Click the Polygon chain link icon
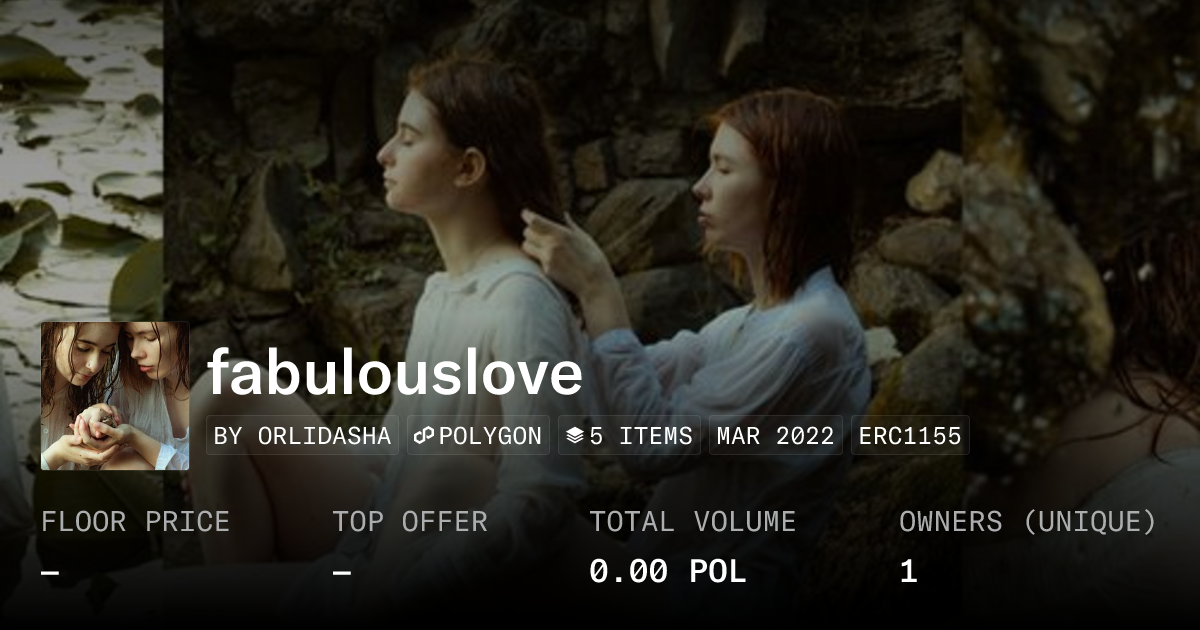The image size is (1200, 630). (x=424, y=436)
